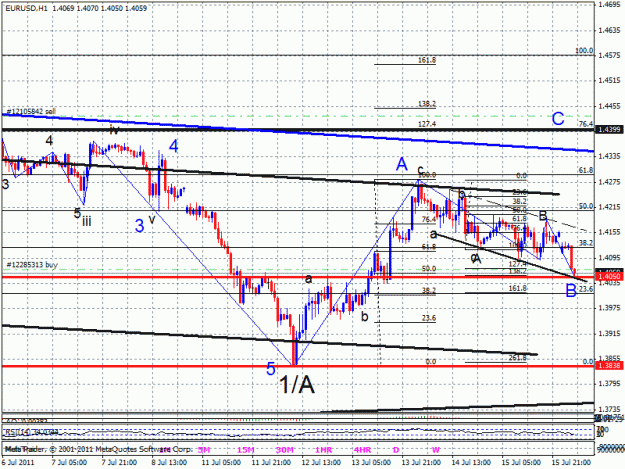This screenshot has width=625, height=469.
Task: Select the red horizontal line at 1.3838
Action: 297,366
